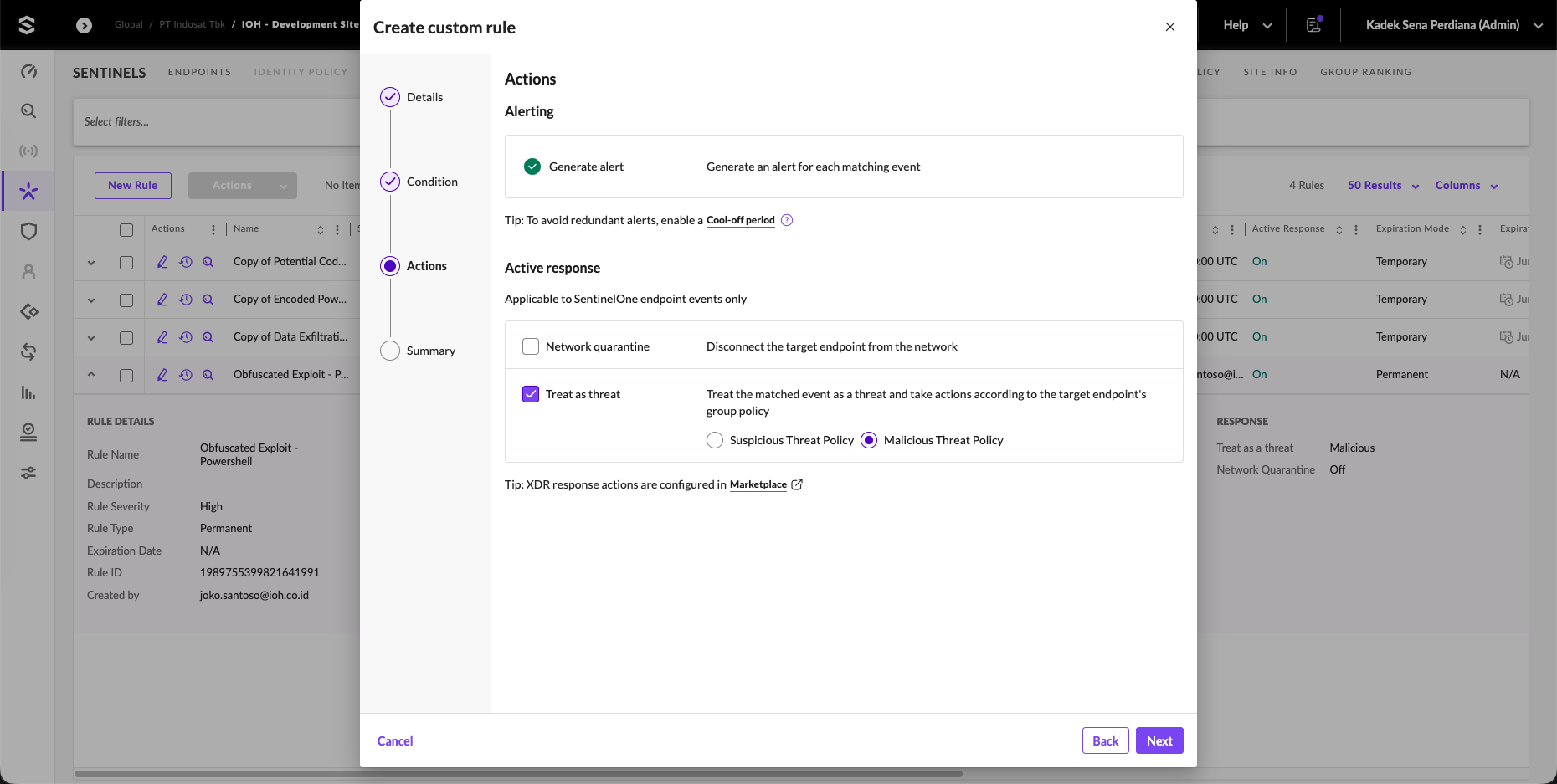The width and height of the screenshot is (1557, 784).
Task: Jump to the Summary step
Action: [418, 351]
